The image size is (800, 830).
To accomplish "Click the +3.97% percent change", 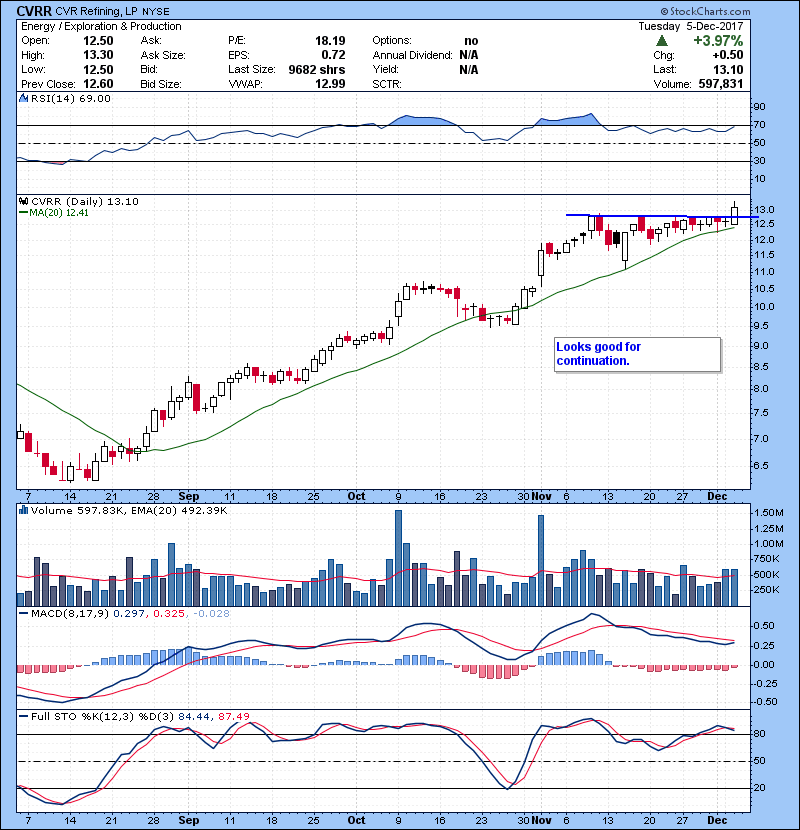I will (718, 41).
